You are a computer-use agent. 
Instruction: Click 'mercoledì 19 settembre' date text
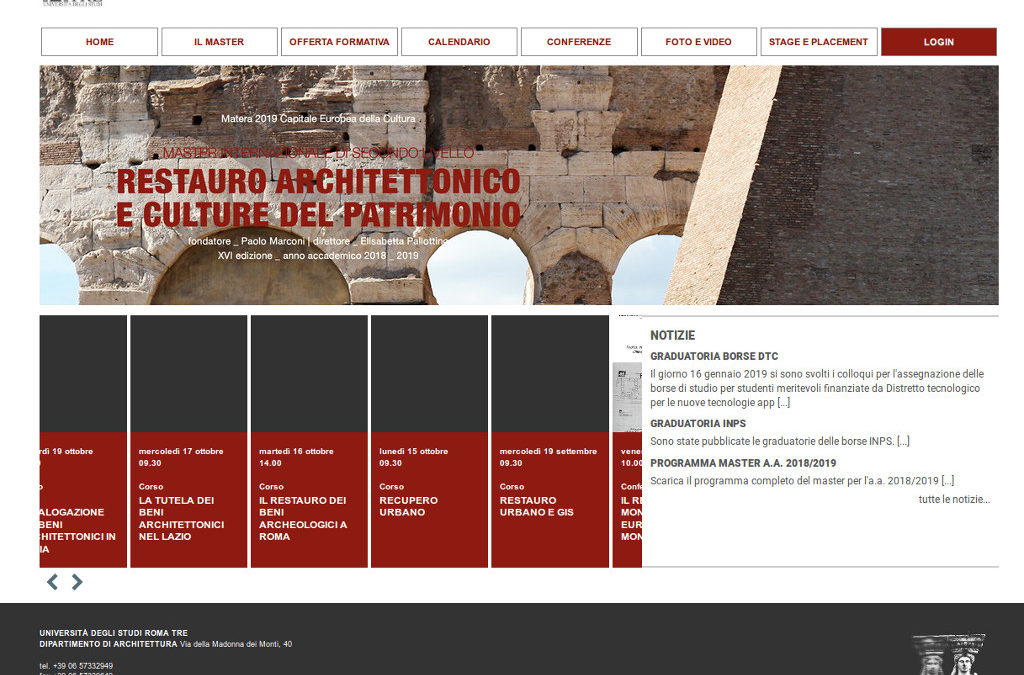[x=548, y=451]
